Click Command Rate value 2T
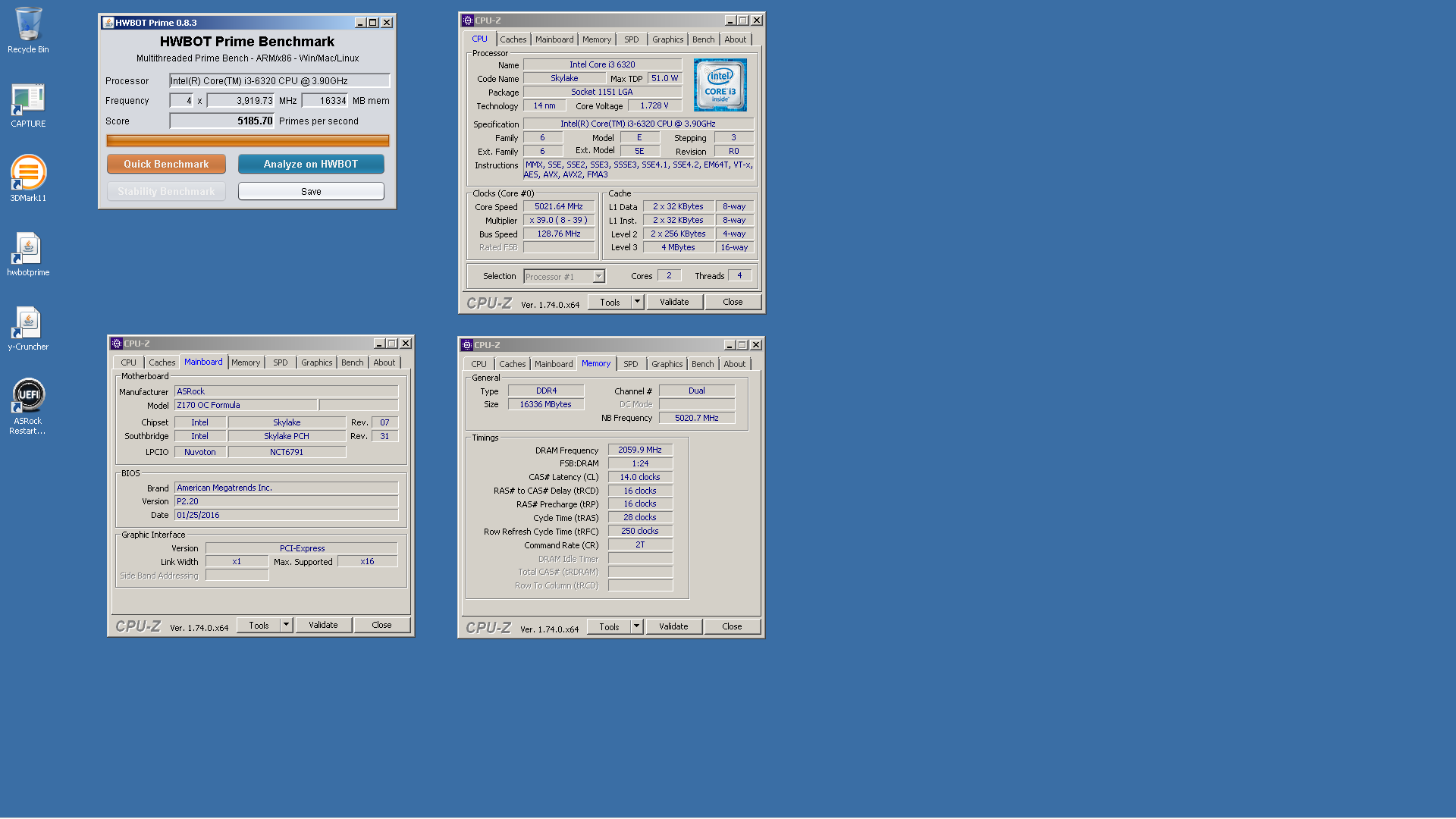Screen dimensions: 1456x819 pyautogui.click(x=640, y=544)
